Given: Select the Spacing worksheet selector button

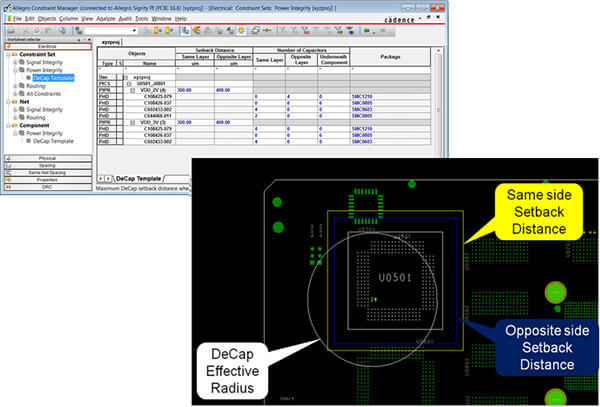Looking at the screenshot, I should click(48, 165).
